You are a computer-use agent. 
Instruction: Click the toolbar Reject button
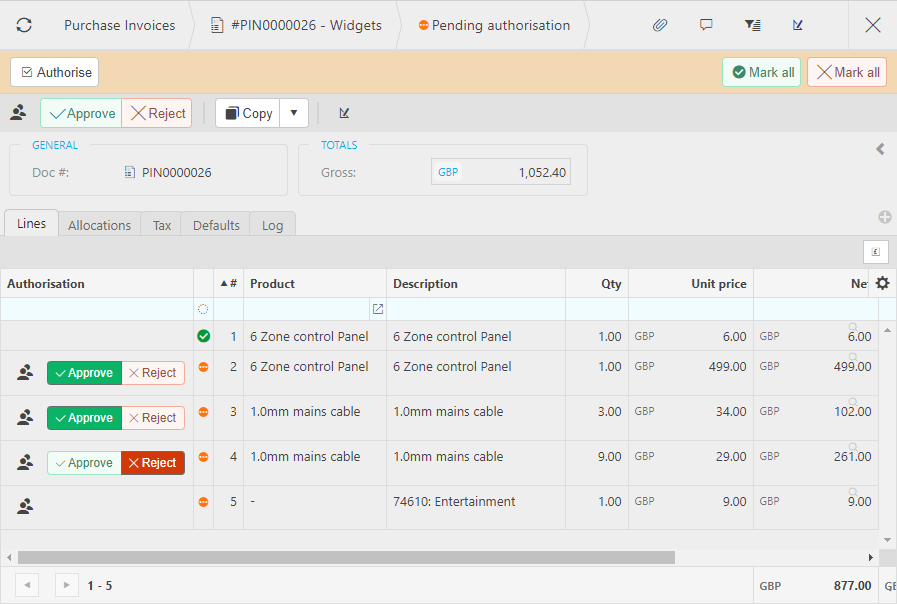click(x=157, y=113)
